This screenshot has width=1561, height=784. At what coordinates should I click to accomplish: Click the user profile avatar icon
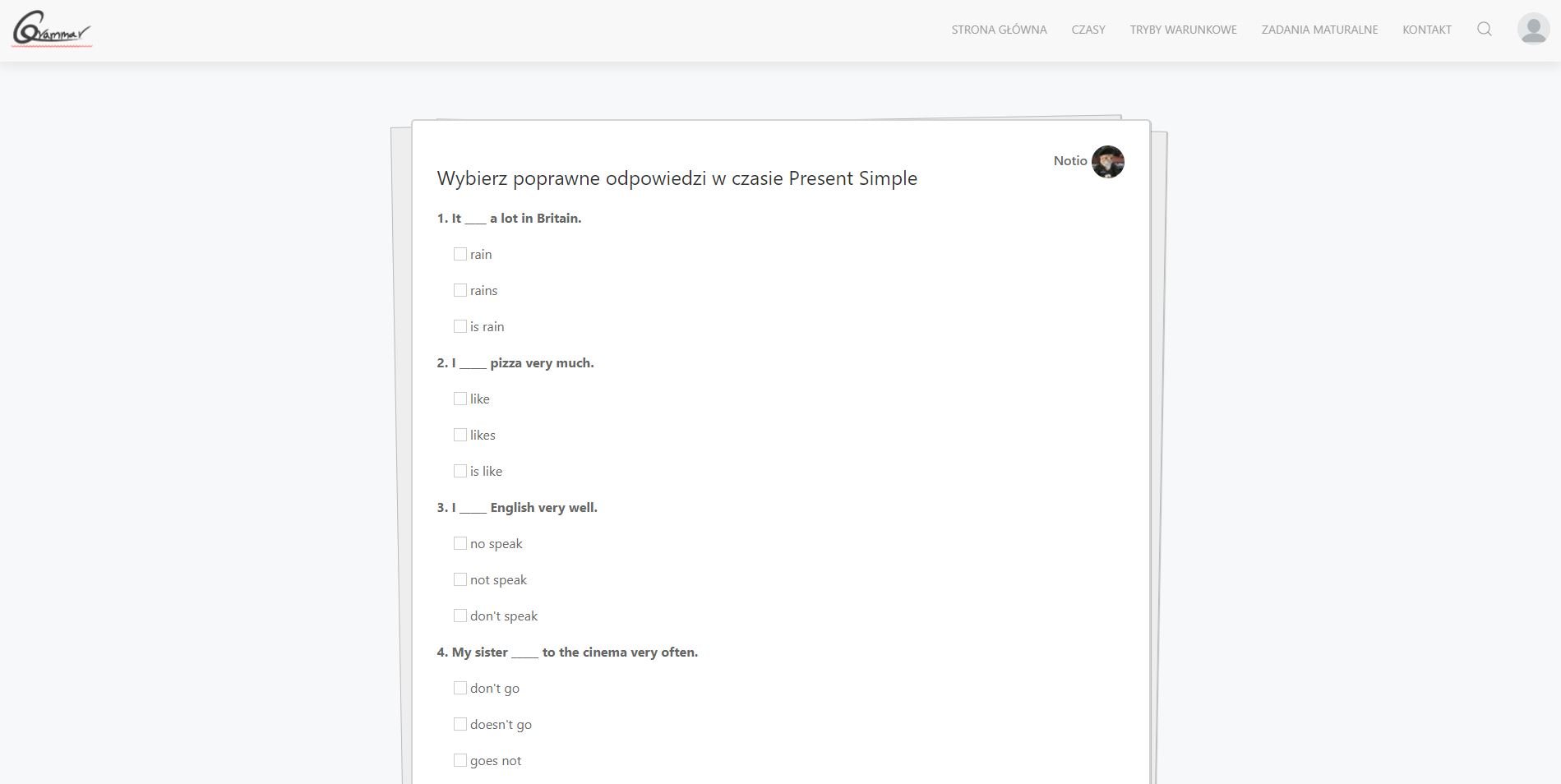(1532, 29)
